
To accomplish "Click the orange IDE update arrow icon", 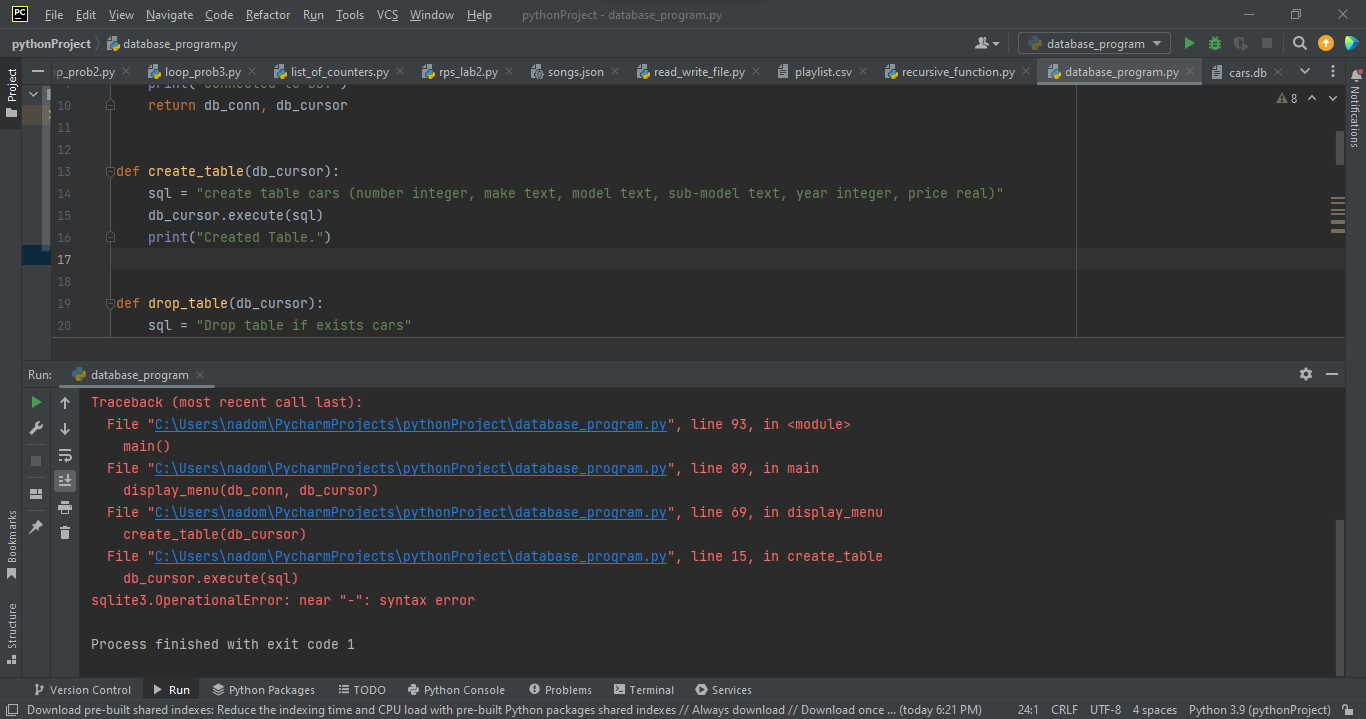I will [1325, 43].
